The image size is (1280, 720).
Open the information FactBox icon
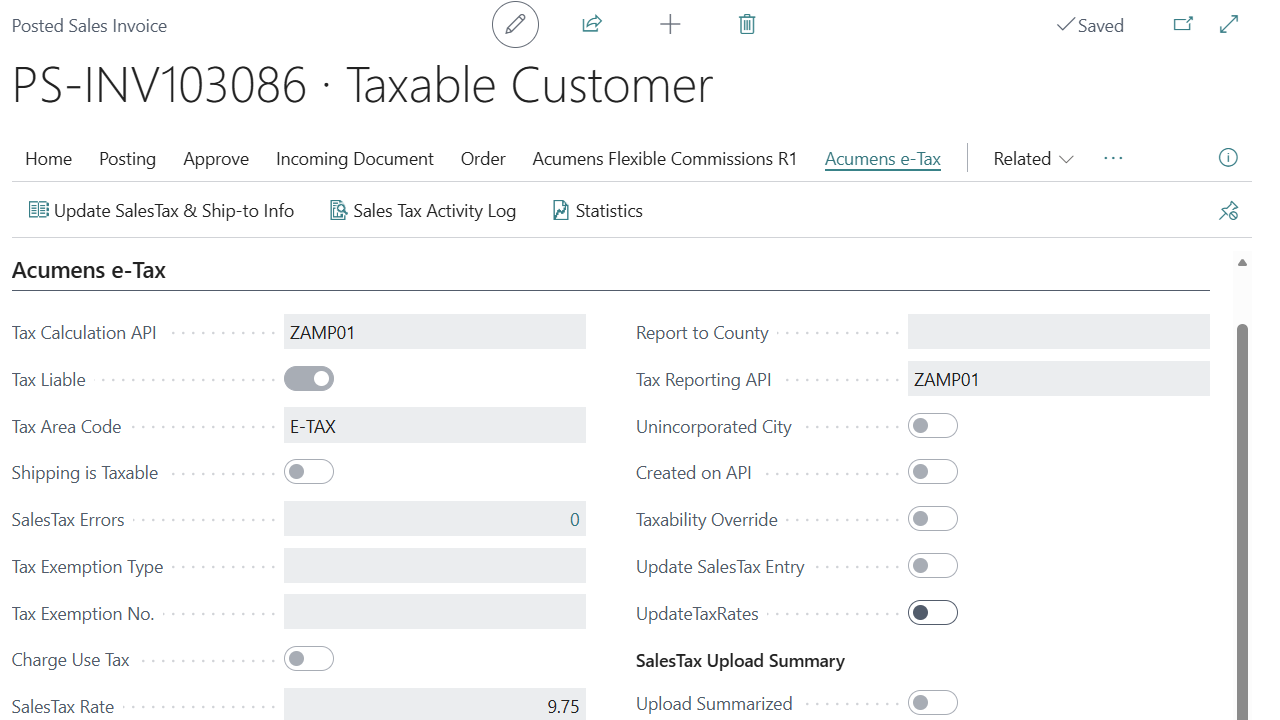1228,158
